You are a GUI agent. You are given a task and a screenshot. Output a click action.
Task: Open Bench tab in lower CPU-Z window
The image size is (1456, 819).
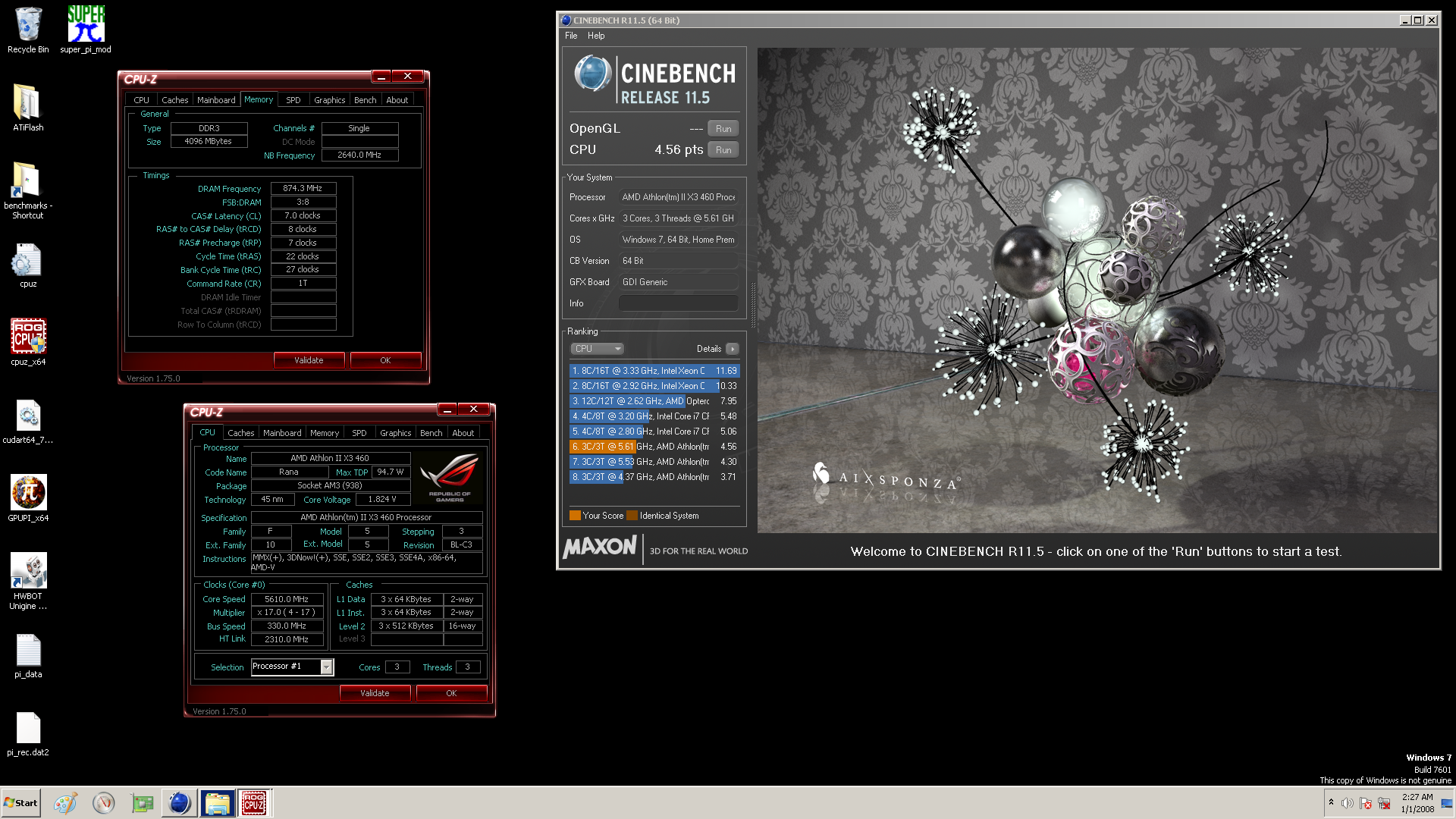pyautogui.click(x=431, y=433)
